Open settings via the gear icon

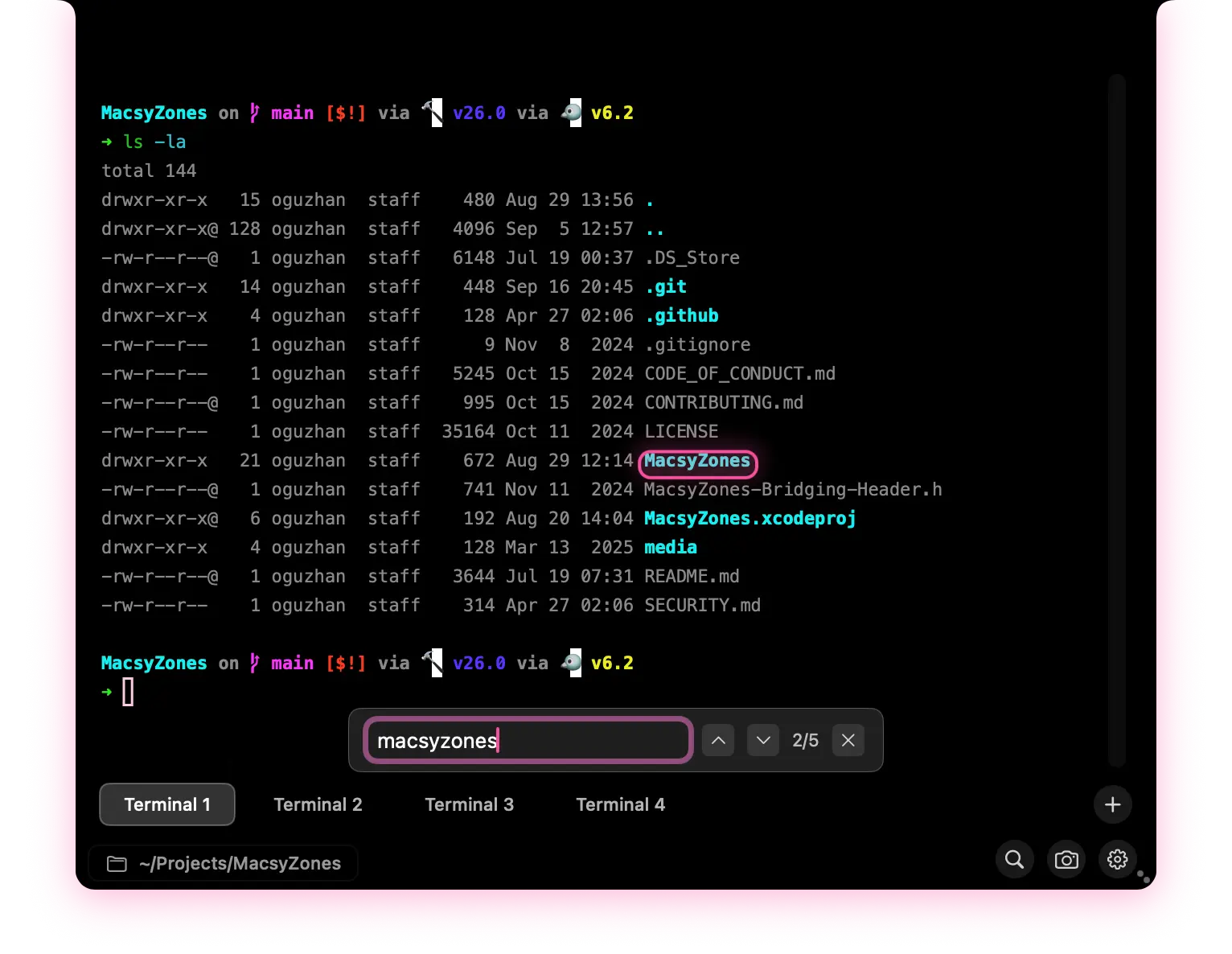(1117, 859)
